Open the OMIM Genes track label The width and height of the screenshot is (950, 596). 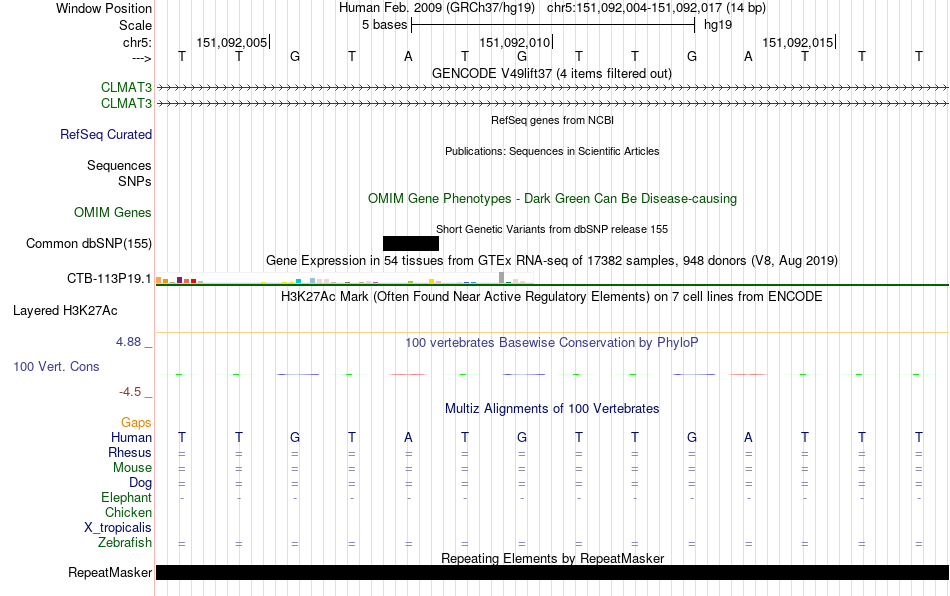(x=113, y=213)
